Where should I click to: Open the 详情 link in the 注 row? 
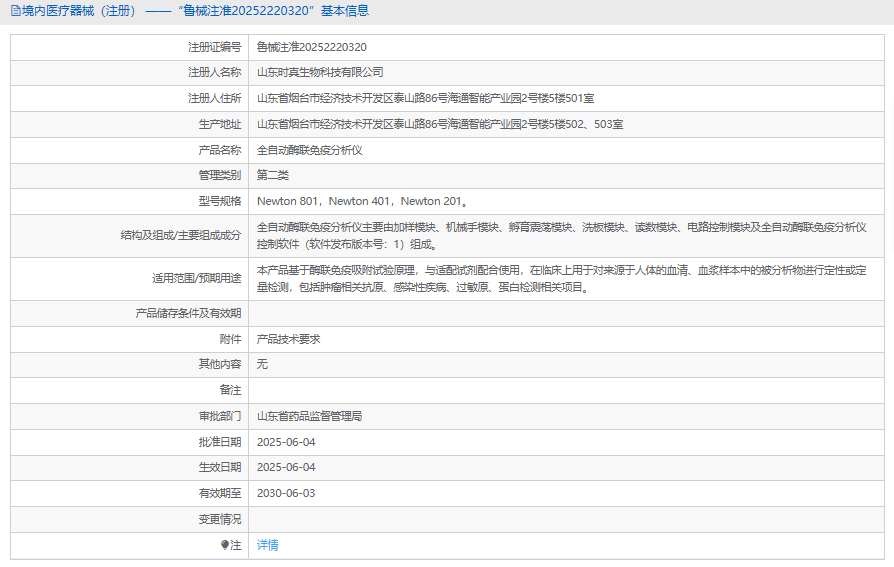(x=267, y=545)
